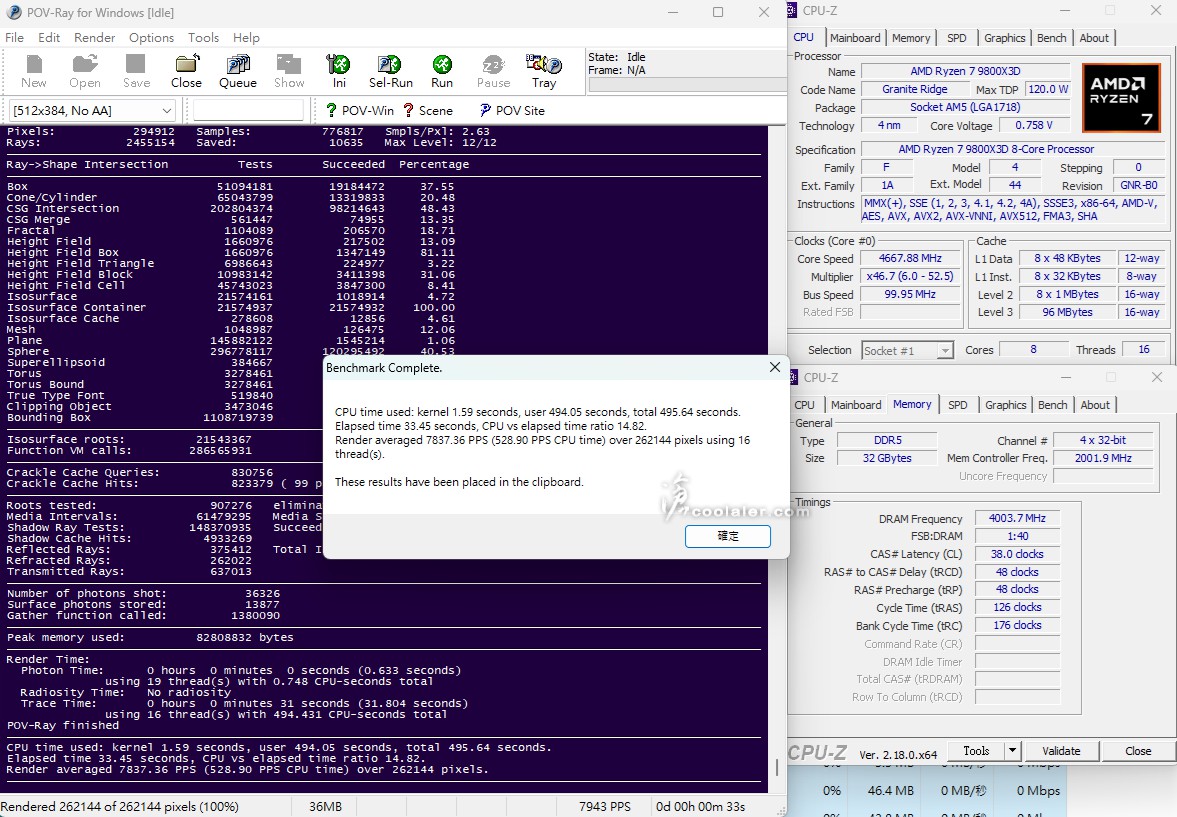Image resolution: width=1177 pixels, height=817 pixels.
Task: Open the Render menu
Action: [95, 38]
